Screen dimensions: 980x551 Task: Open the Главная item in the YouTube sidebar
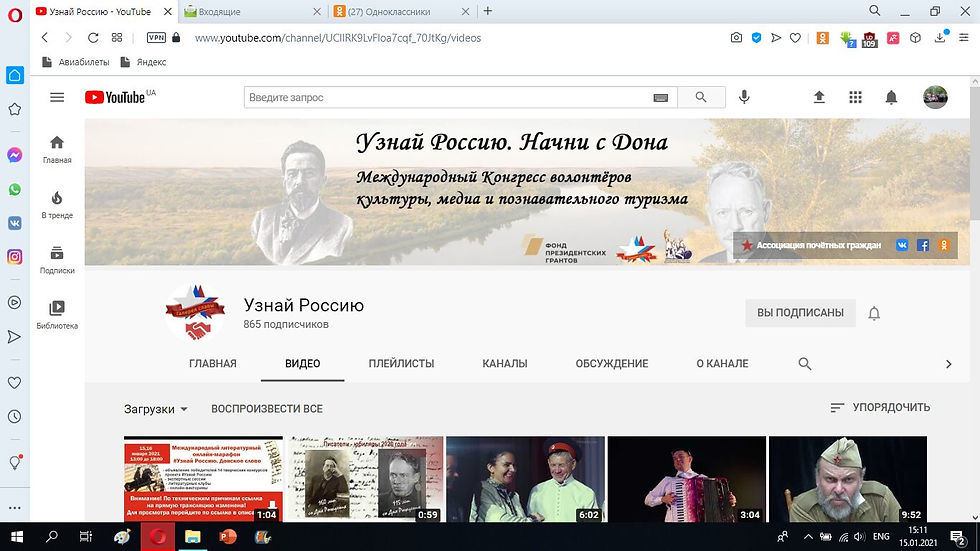click(57, 149)
